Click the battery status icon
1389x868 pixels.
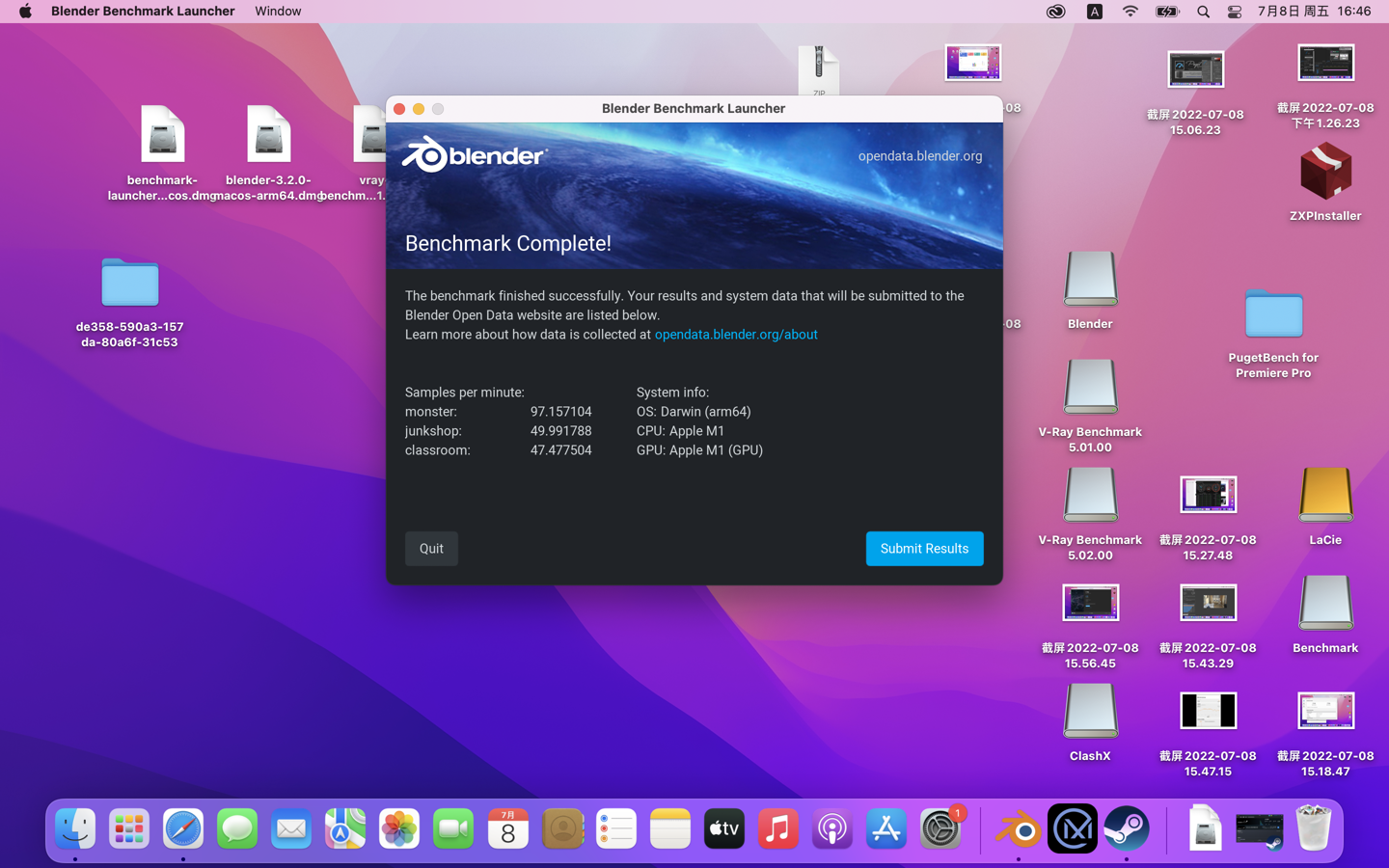(x=1167, y=12)
